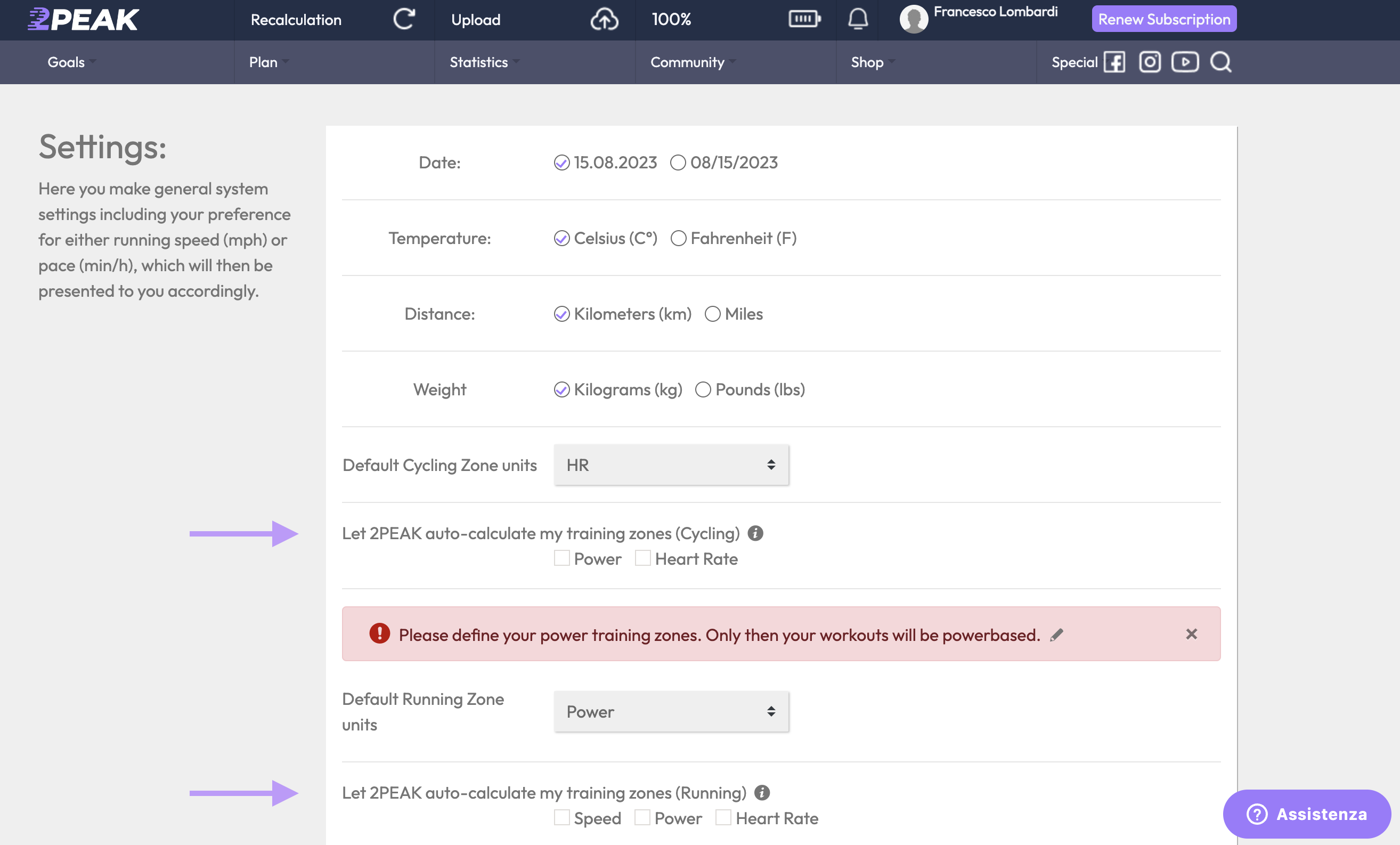This screenshot has height=845, width=1400.
Task: Expand the Plan menu
Action: point(268,62)
